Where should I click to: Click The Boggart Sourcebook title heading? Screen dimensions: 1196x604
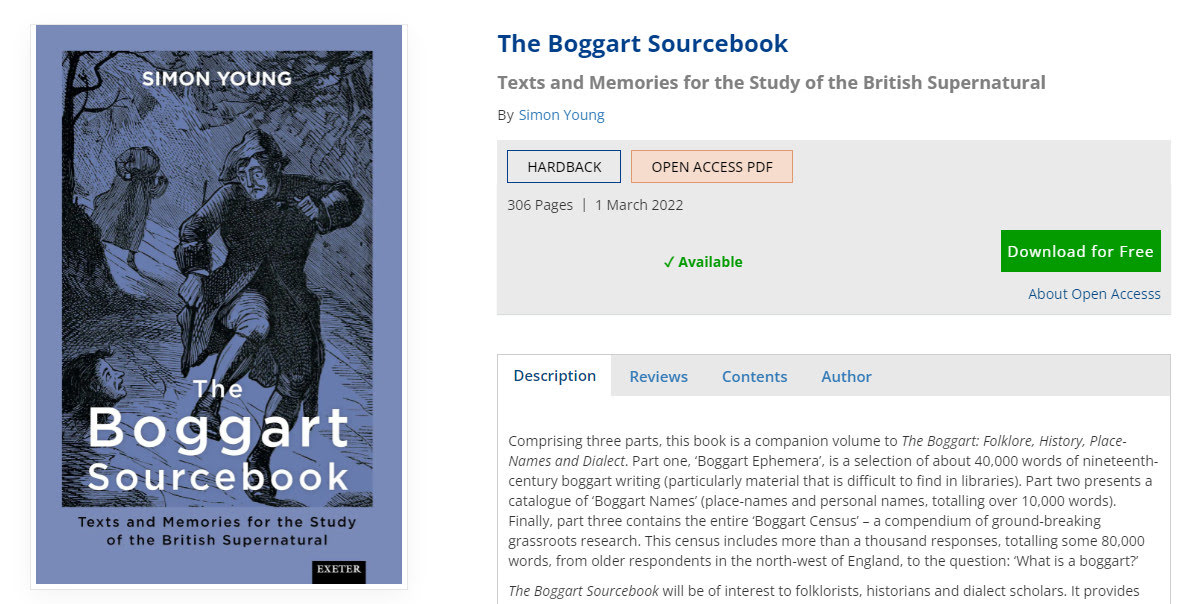[x=642, y=43]
